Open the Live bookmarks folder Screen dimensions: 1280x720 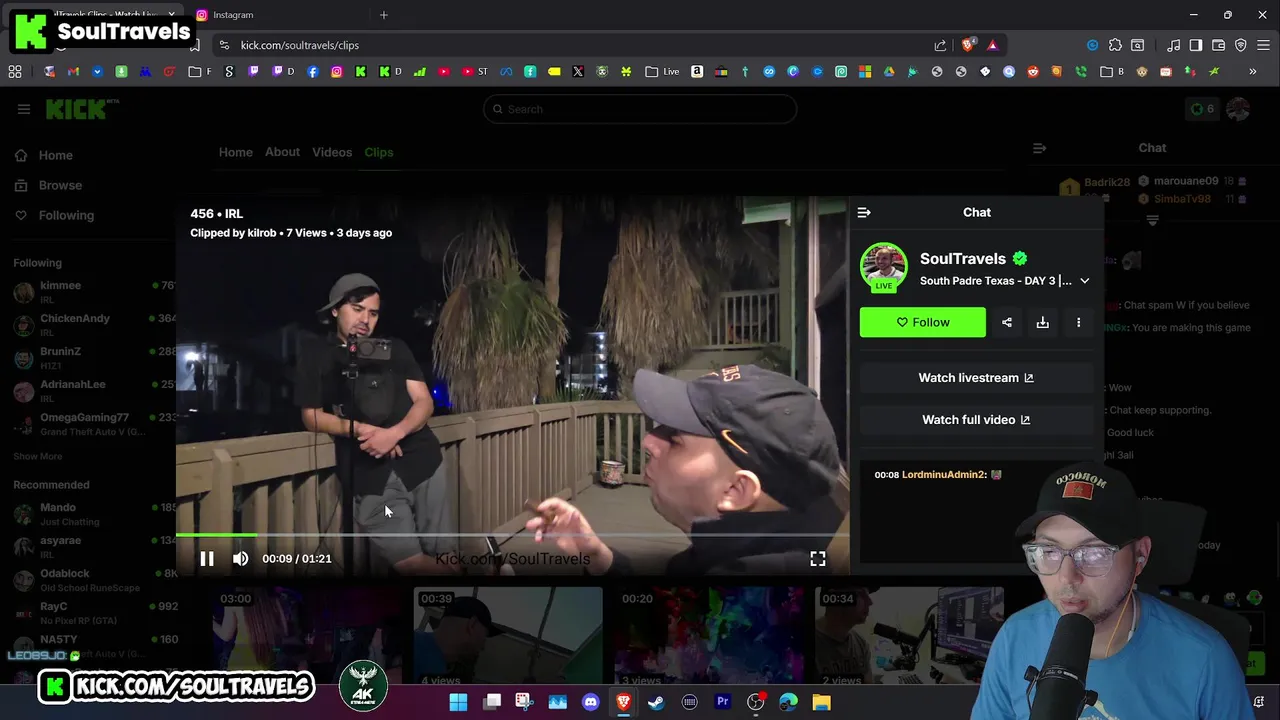[x=662, y=72]
